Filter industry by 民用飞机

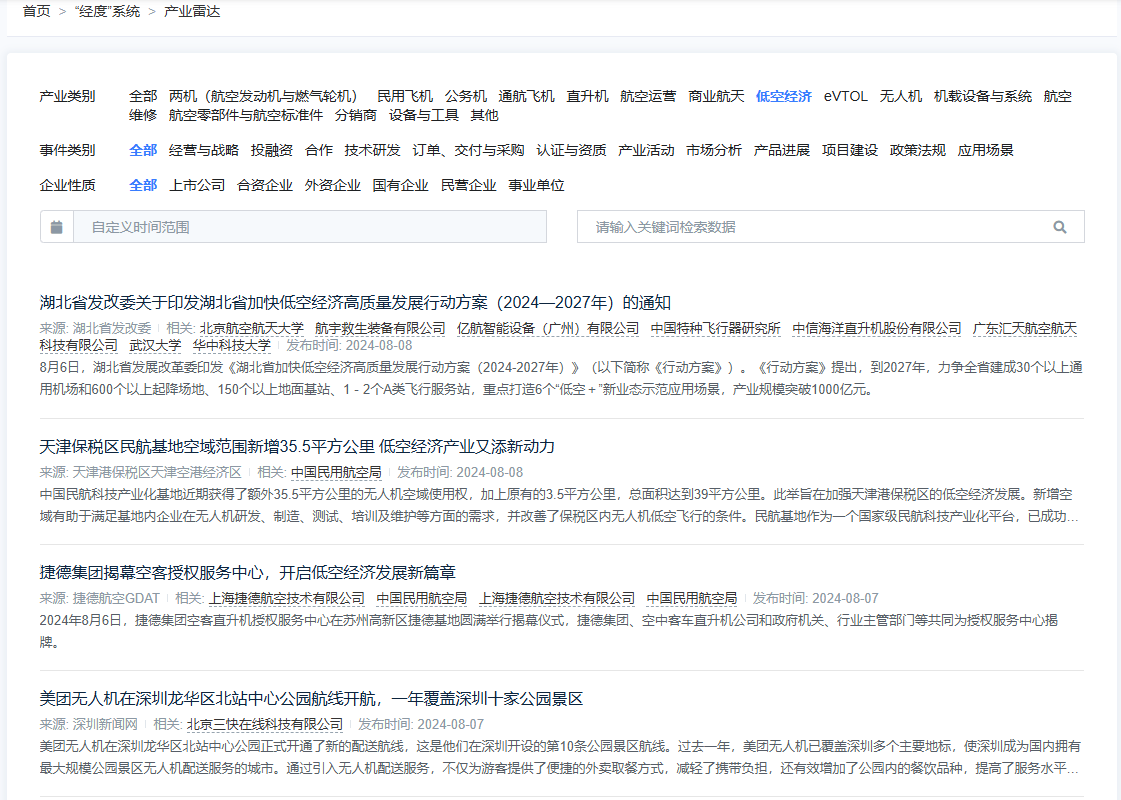click(405, 97)
